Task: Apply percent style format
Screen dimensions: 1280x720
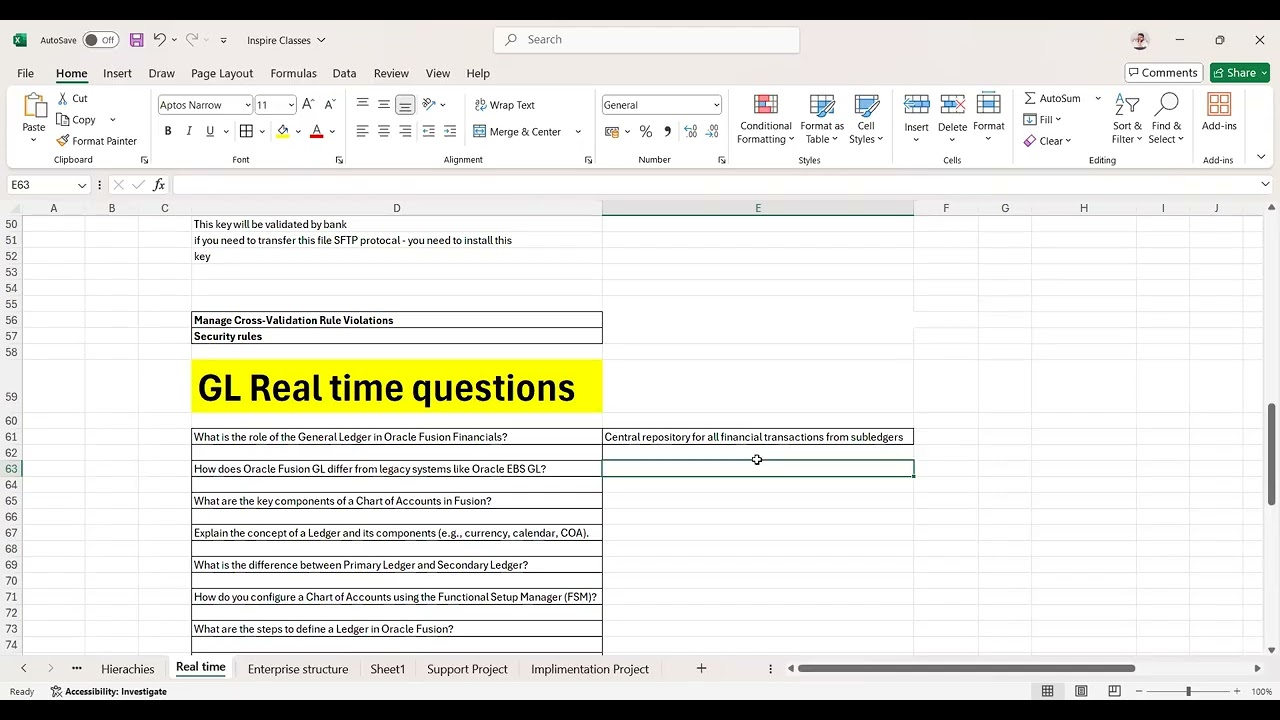Action: tap(646, 131)
